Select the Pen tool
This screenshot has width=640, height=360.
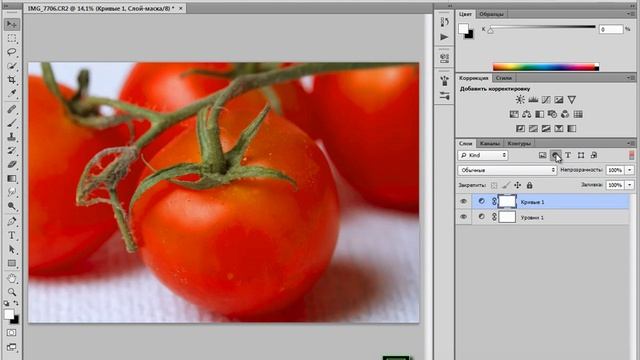[x=11, y=222]
